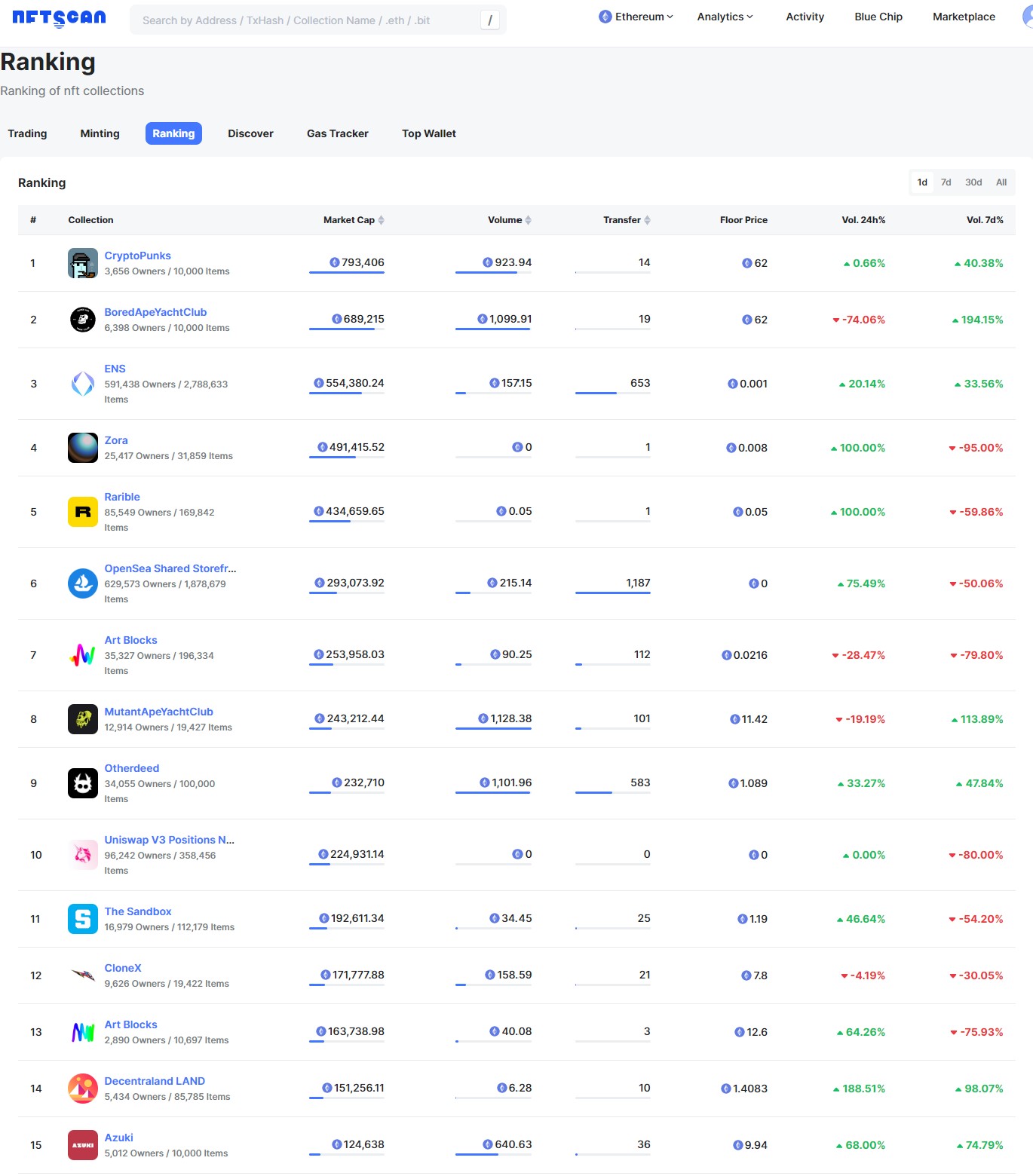Image resolution: width=1033 pixels, height=1176 pixels.
Task: Select the 30d time range
Action: click(x=973, y=182)
